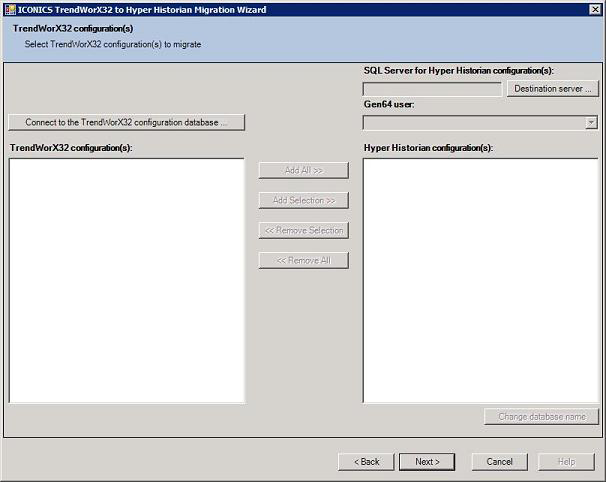606x482 pixels.
Task: Go back with the < Back button
Action: point(366,462)
